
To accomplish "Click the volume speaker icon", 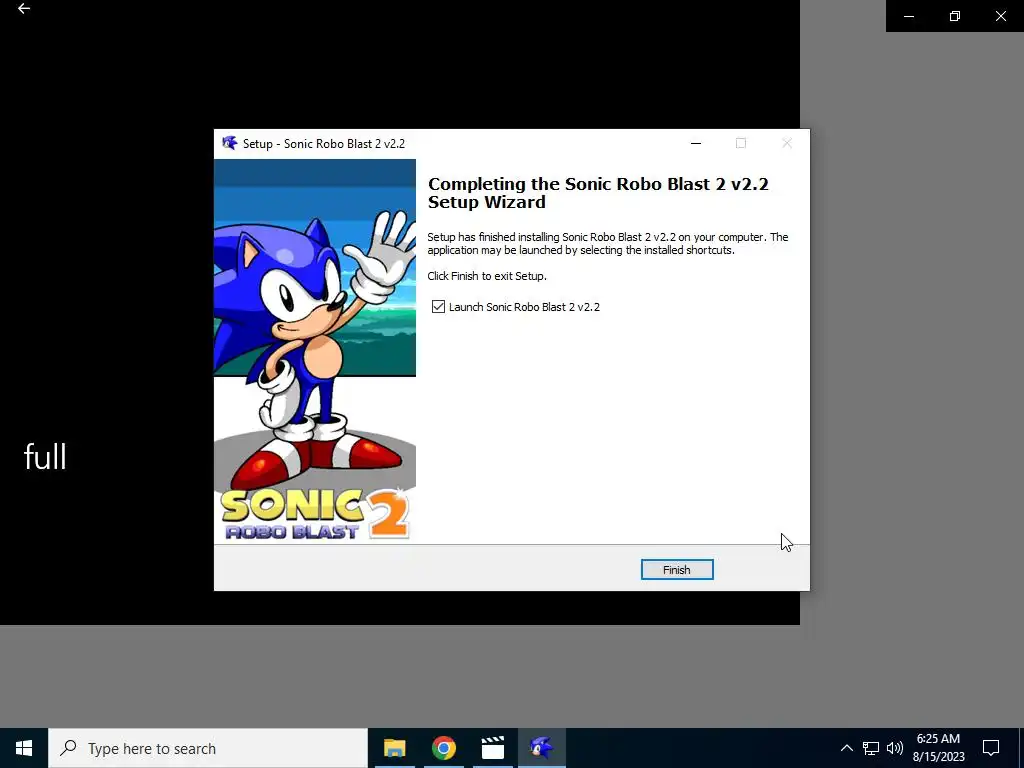I will [x=895, y=748].
